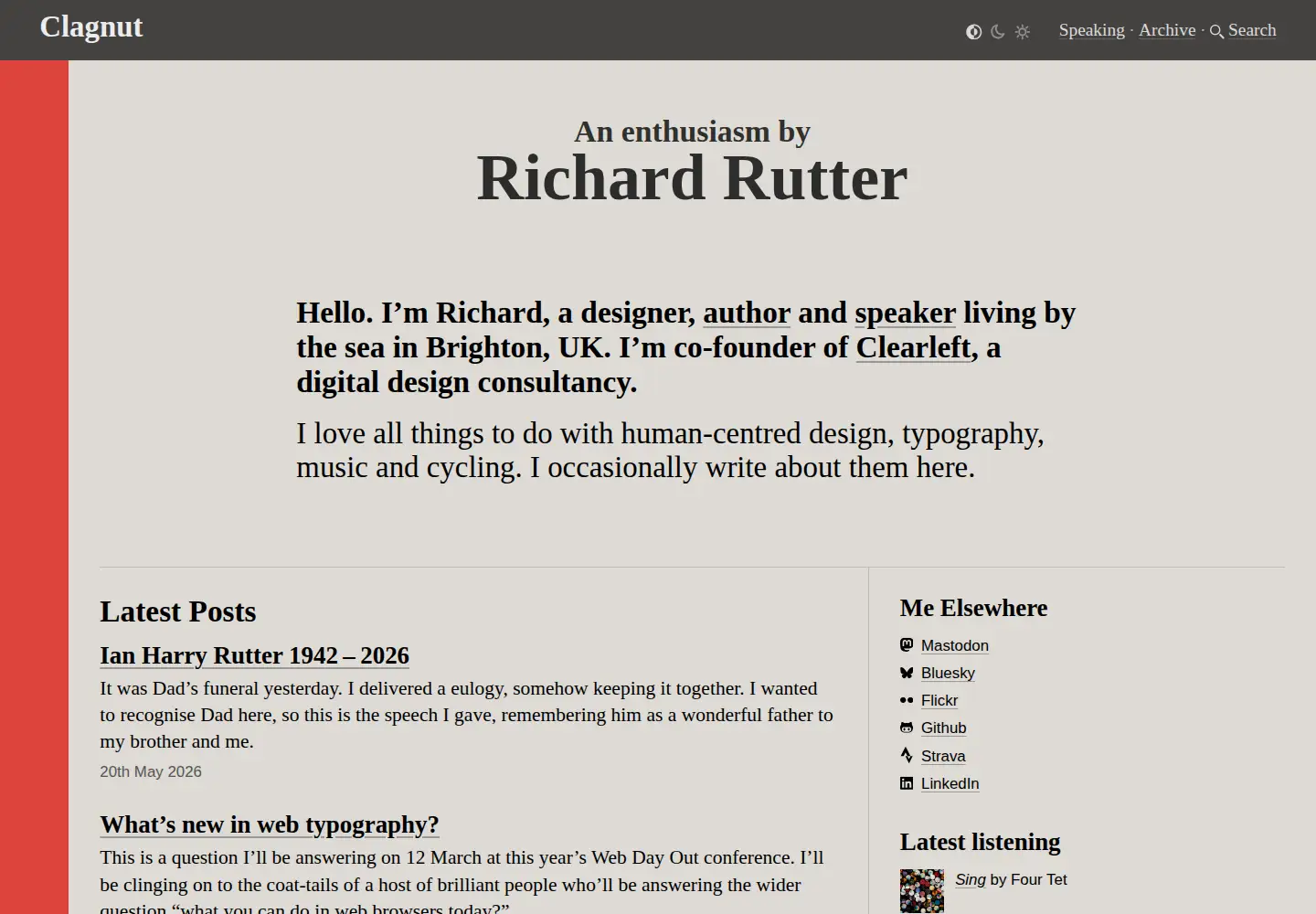Click the 'Latest listening' heading

(x=980, y=842)
